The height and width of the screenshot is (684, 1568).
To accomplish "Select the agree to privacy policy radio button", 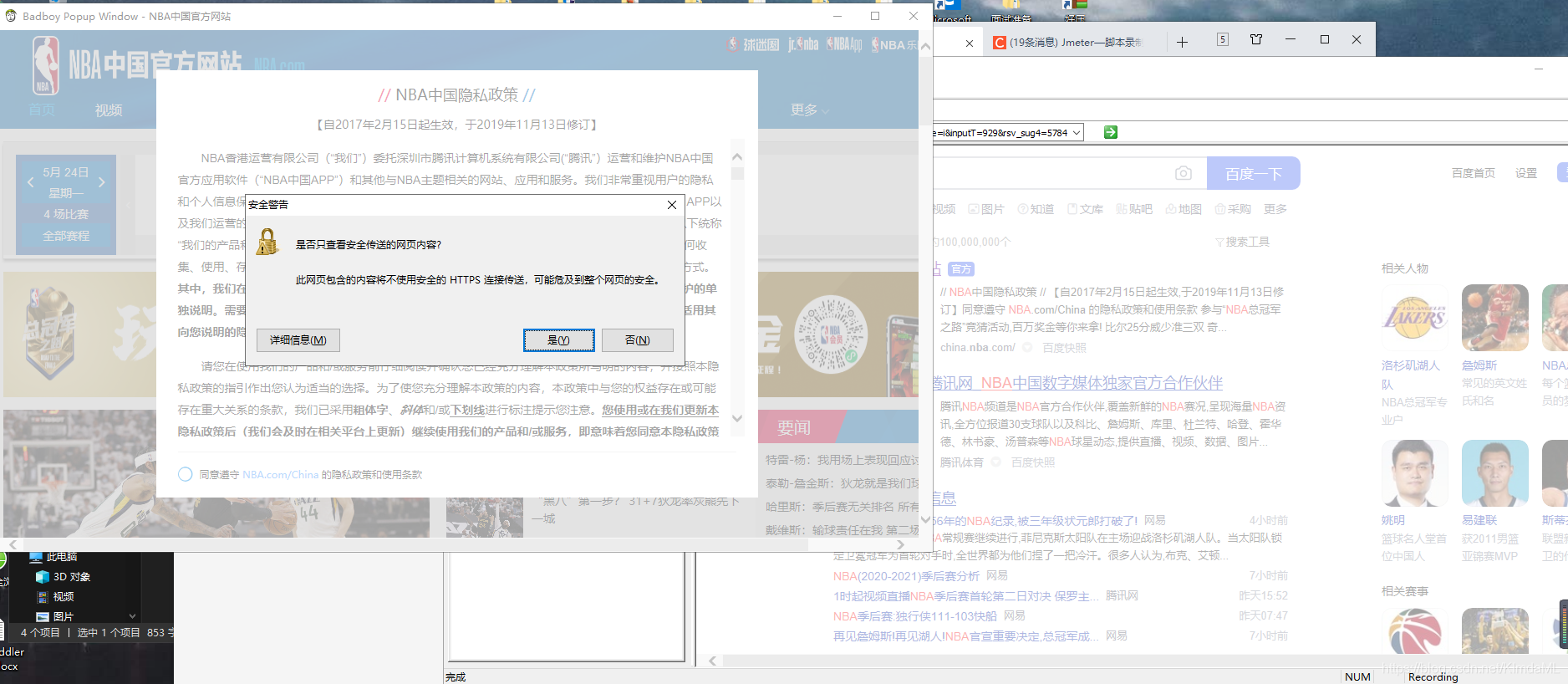I will [x=186, y=474].
